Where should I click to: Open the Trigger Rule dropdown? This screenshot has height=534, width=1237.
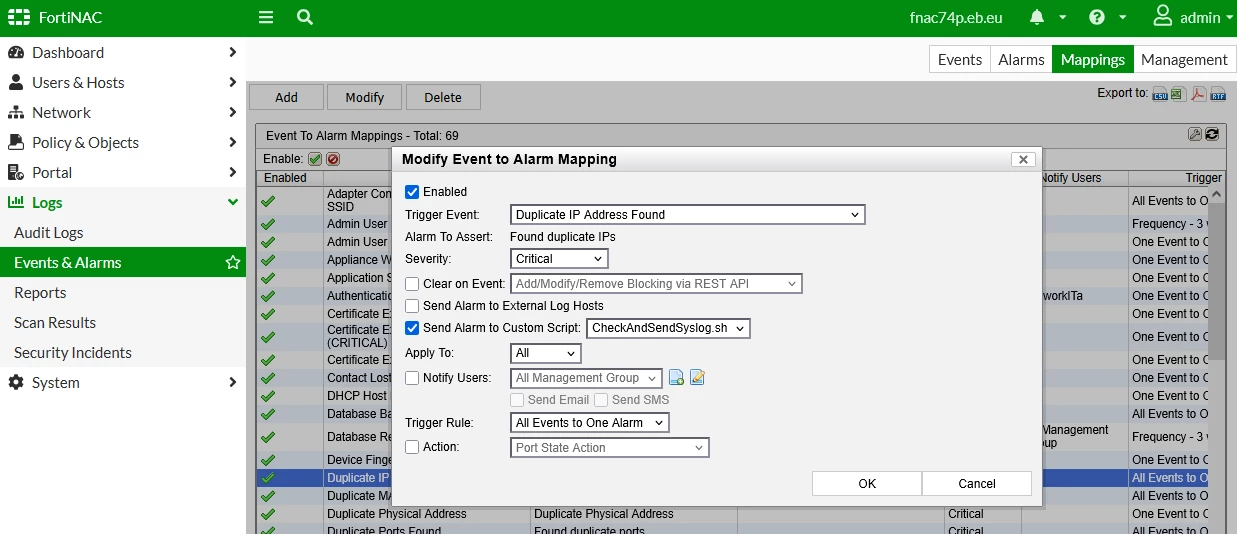click(x=590, y=423)
